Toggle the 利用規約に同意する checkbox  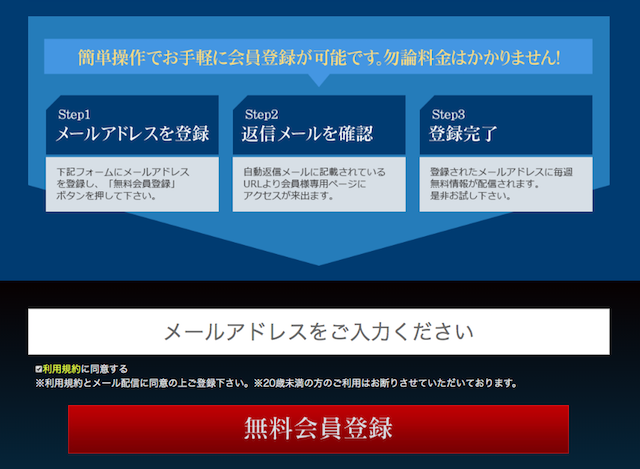click(x=38, y=369)
